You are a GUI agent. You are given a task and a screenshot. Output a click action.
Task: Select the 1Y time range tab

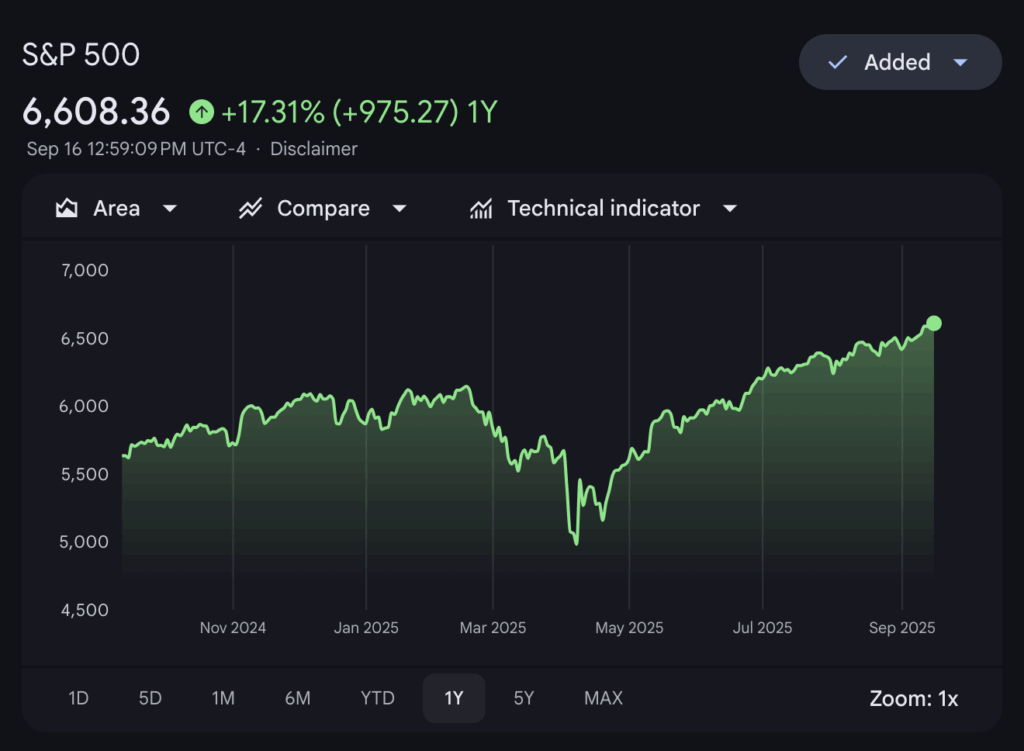[x=454, y=698]
